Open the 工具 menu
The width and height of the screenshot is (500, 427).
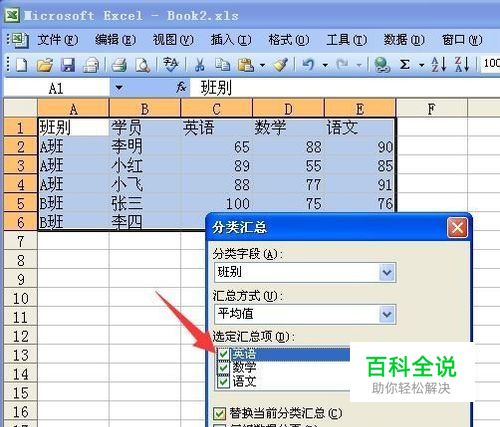[347, 40]
